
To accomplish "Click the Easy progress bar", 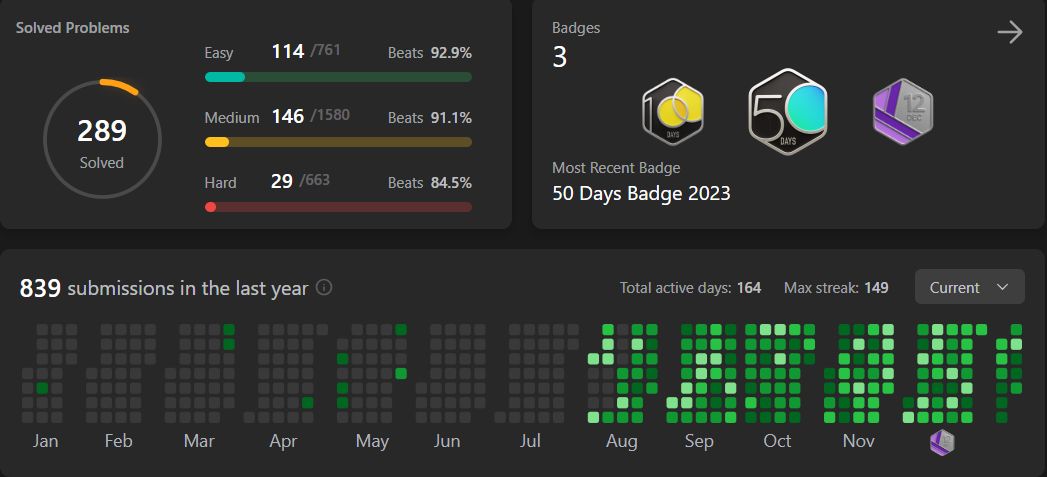I will (x=338, y=77).
